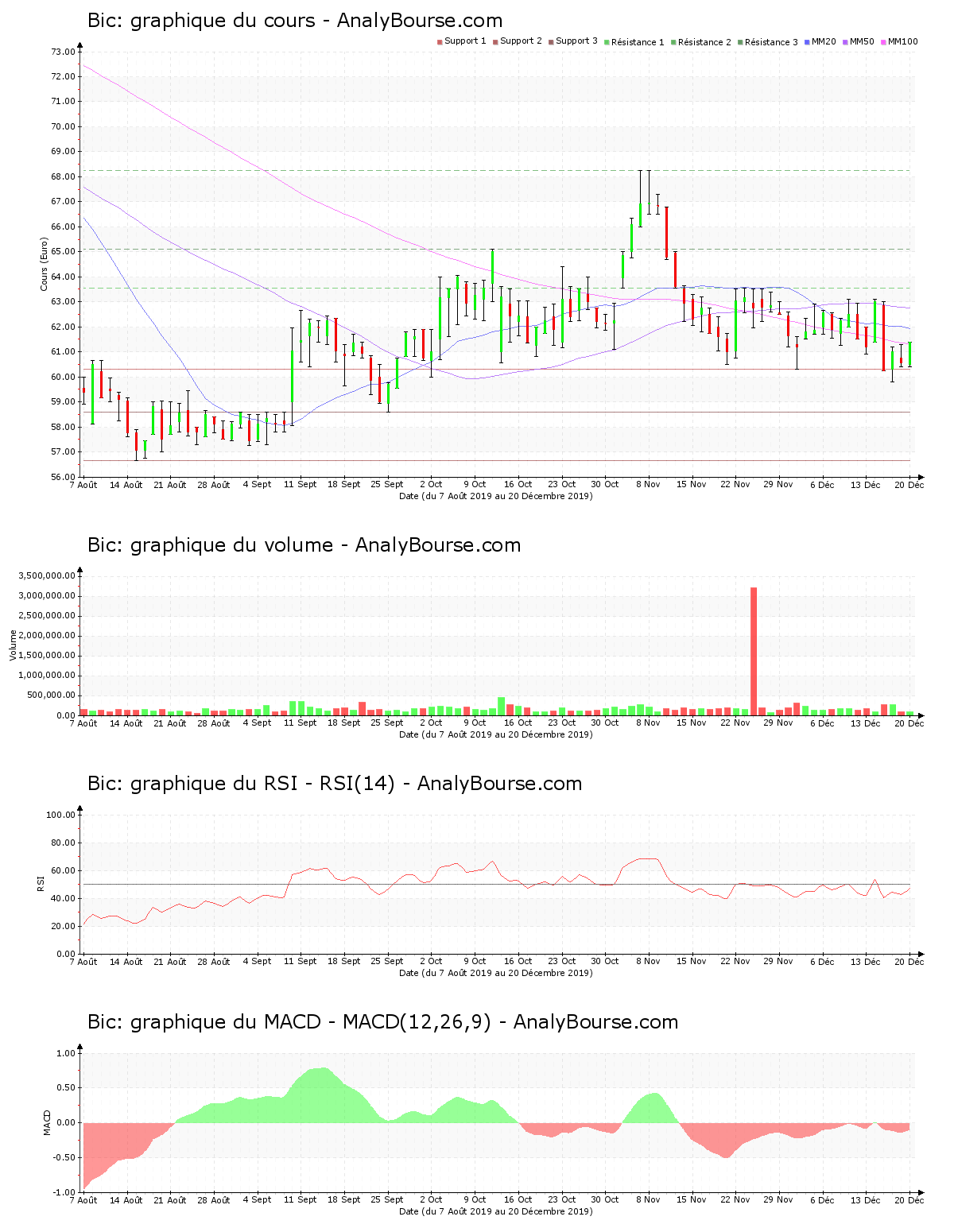This screenshot has height=1232, width=954.
Task: Click the 'Bic: graphique du cours' chart title
Action: point(295,21)
